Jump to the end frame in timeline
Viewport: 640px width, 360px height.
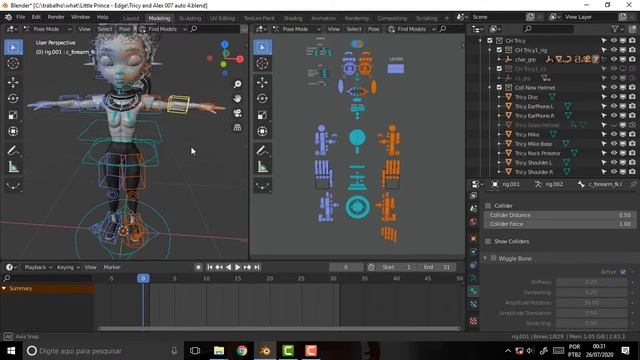pyautogui.click(x=257, y=267)
